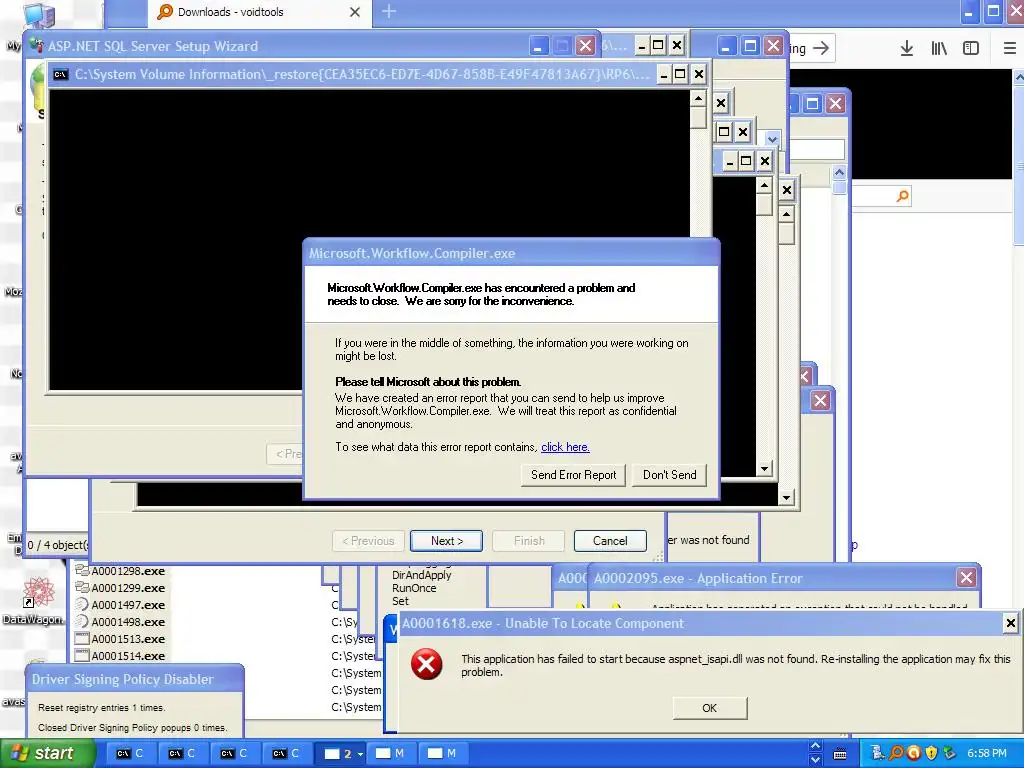Expand the small blue chevron dropdown behind cmd window

point(772,139)
